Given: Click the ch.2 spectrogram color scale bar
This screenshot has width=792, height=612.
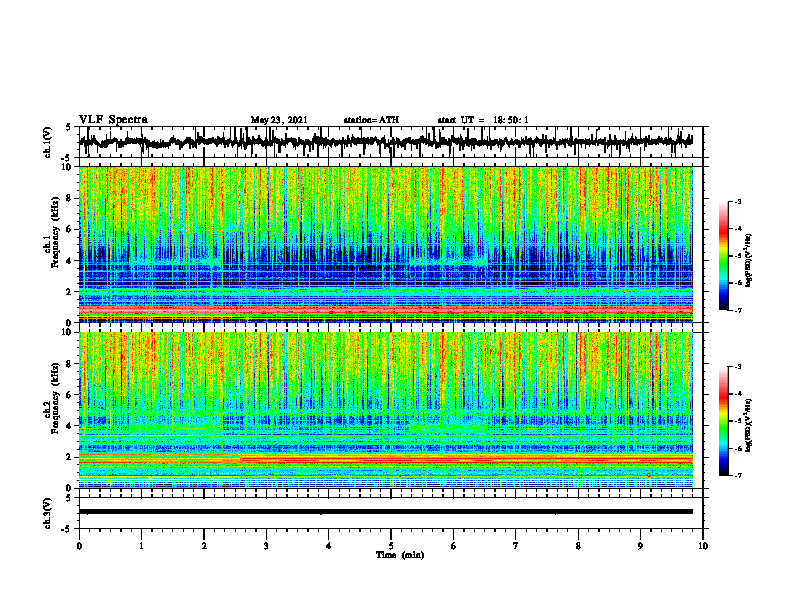Looking at the screenshot, I should pyautogui.click(x=724, y=421).
